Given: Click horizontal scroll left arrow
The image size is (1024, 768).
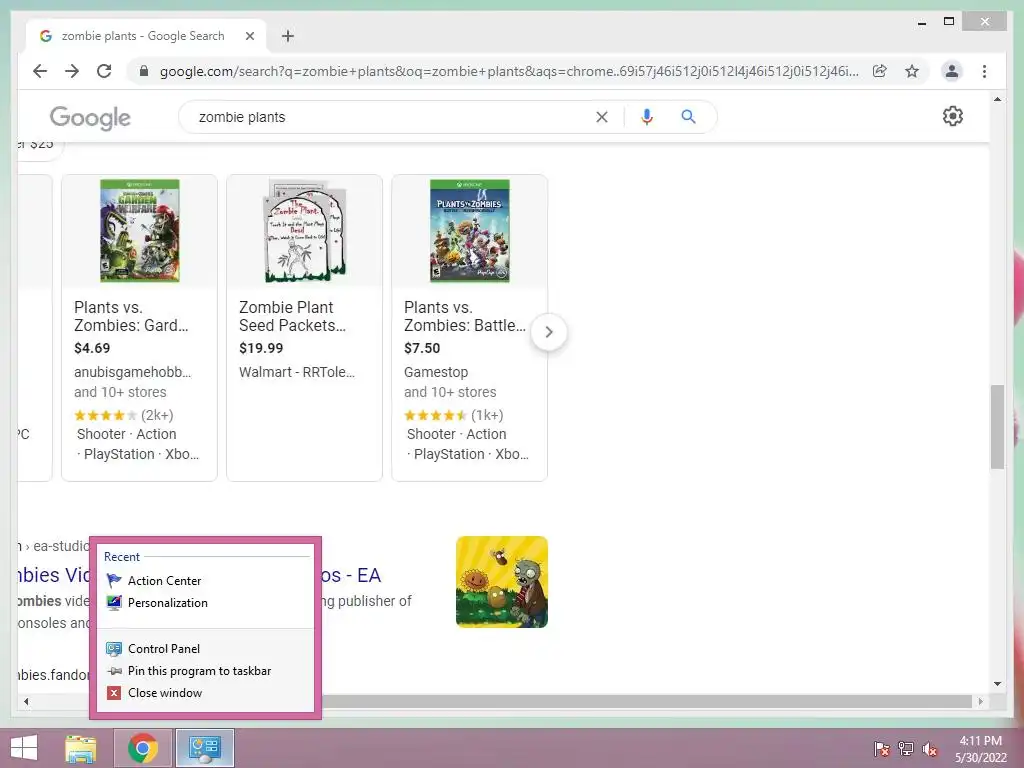Looking at the screenshot, I should pyautogui.click(x=26, y=701).
